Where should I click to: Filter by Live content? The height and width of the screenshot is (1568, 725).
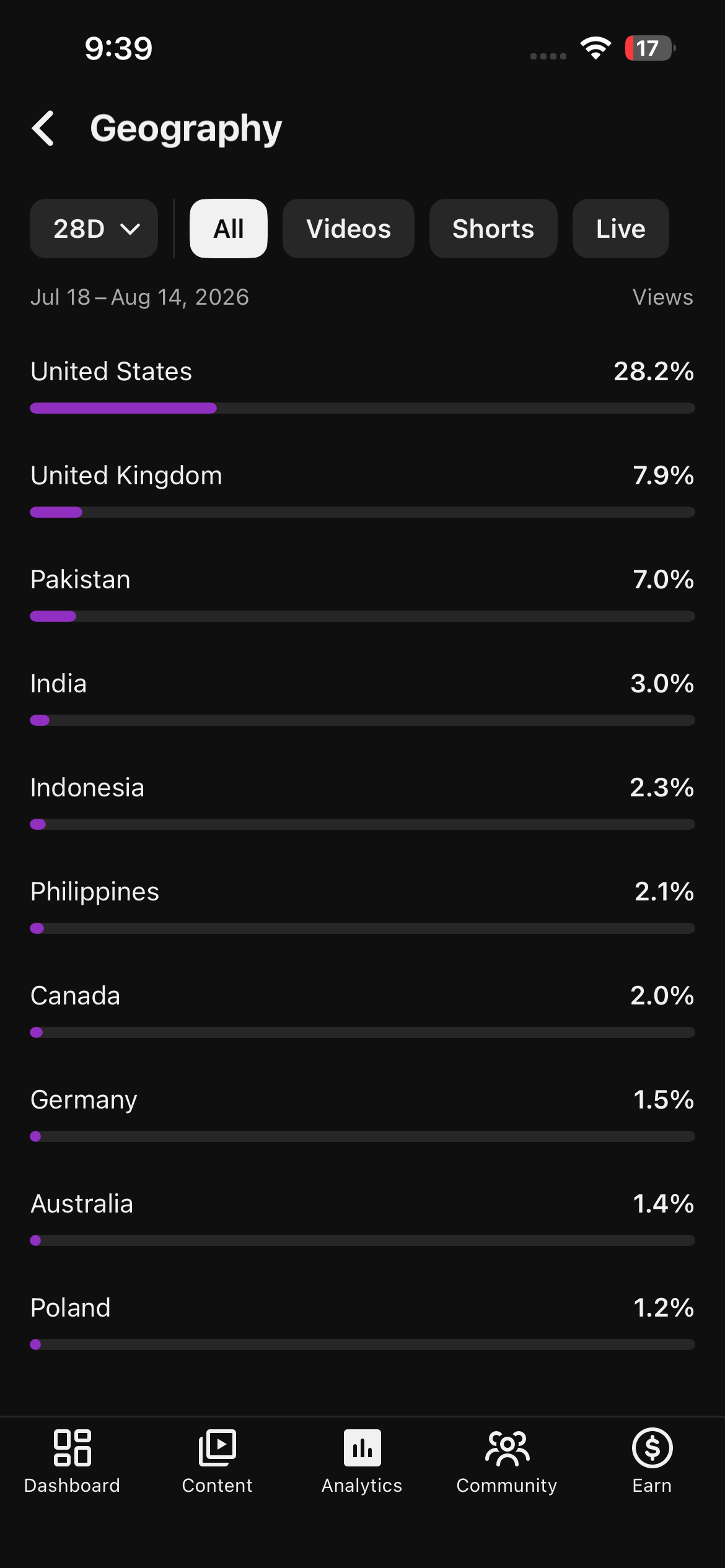(x=621, y=229)
